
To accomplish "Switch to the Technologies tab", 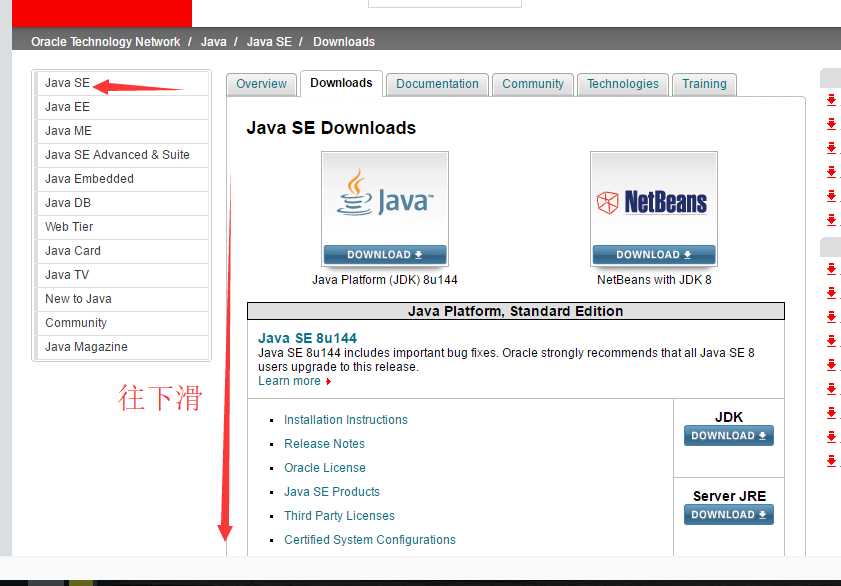I will (x=623, y=84).
